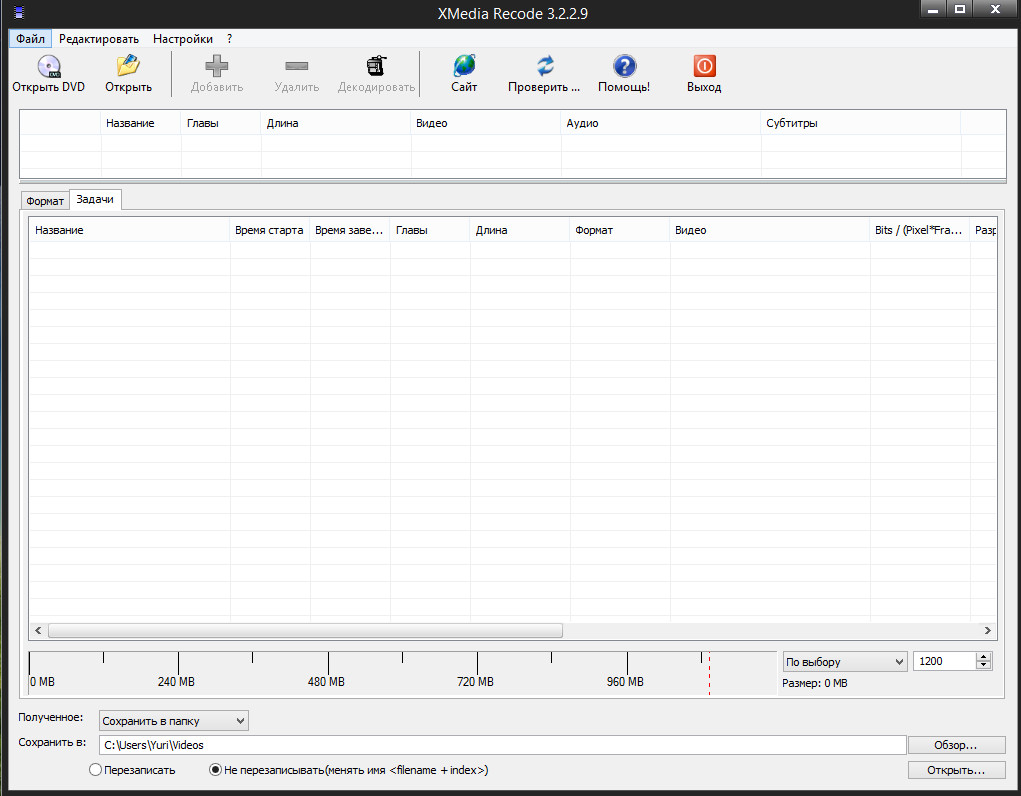This screenshot has width=1021, height=796.
Task: Click the Субтитры column header in file list
Action: (861, 123)
